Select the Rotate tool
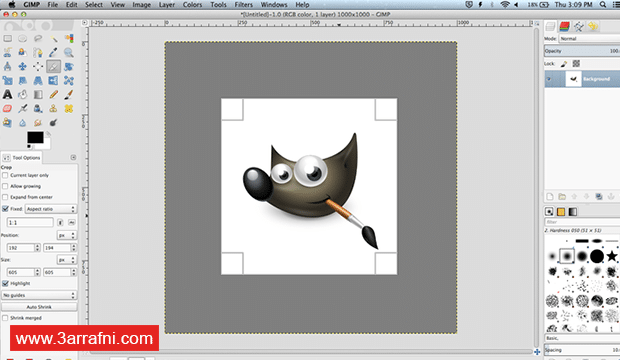This screenshot has width=620, height=360. pyautogui.click(x=69, y=66)
